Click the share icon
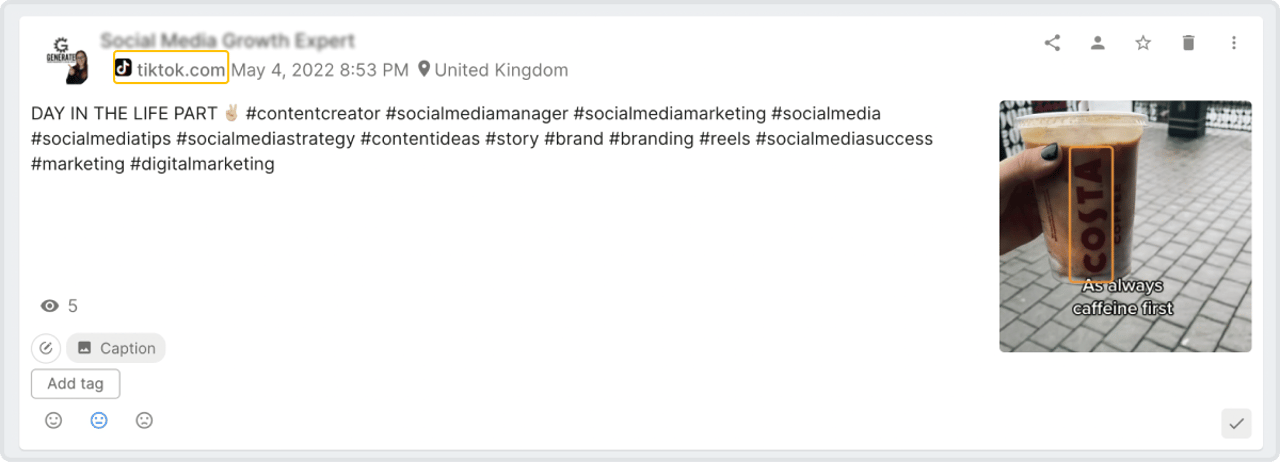Image resolution: width=1280 pixels, height=462 pixels. pyautogui.click(x=1052, y=43)
